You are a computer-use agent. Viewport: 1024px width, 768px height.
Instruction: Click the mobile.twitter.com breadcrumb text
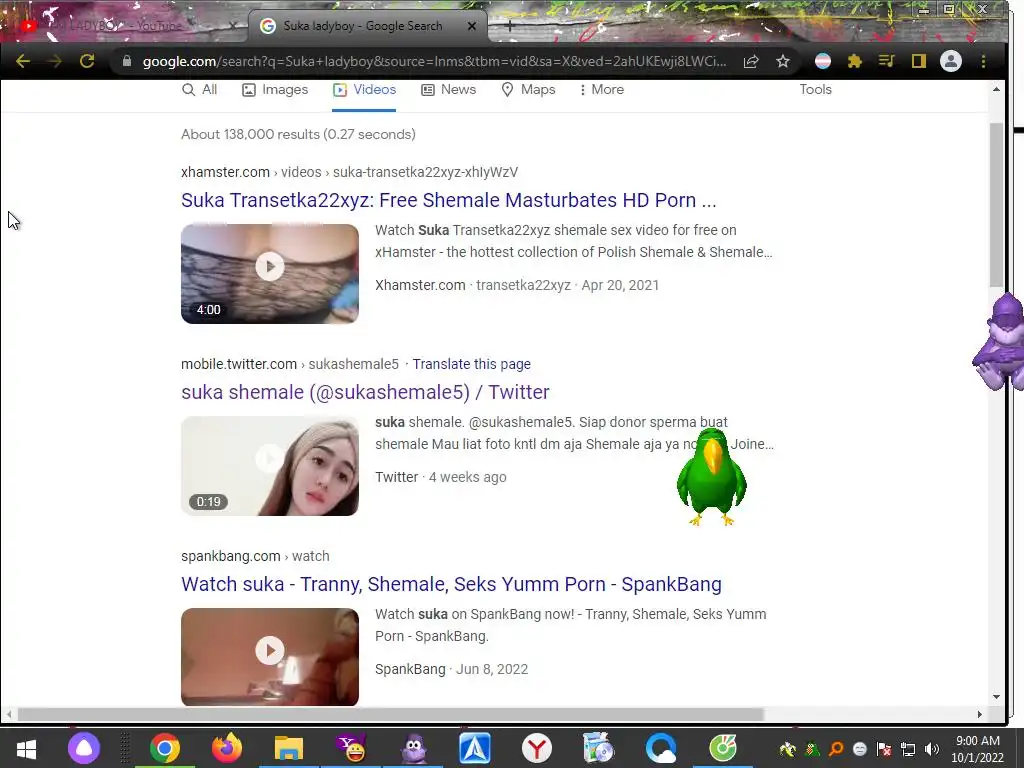(x=290, y=364)
